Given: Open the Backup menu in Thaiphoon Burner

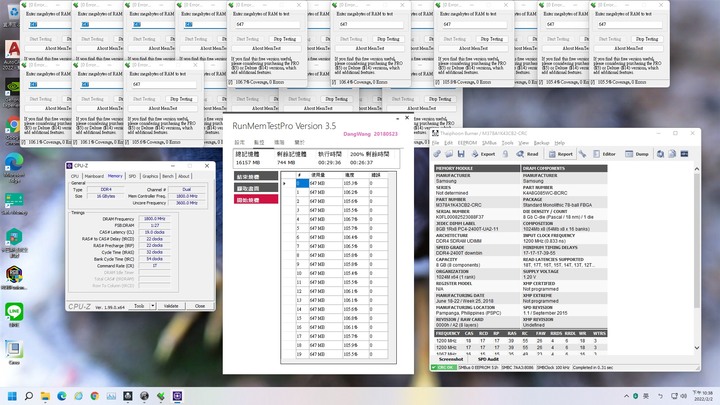Looking at the screenshot, I should 541,143.
